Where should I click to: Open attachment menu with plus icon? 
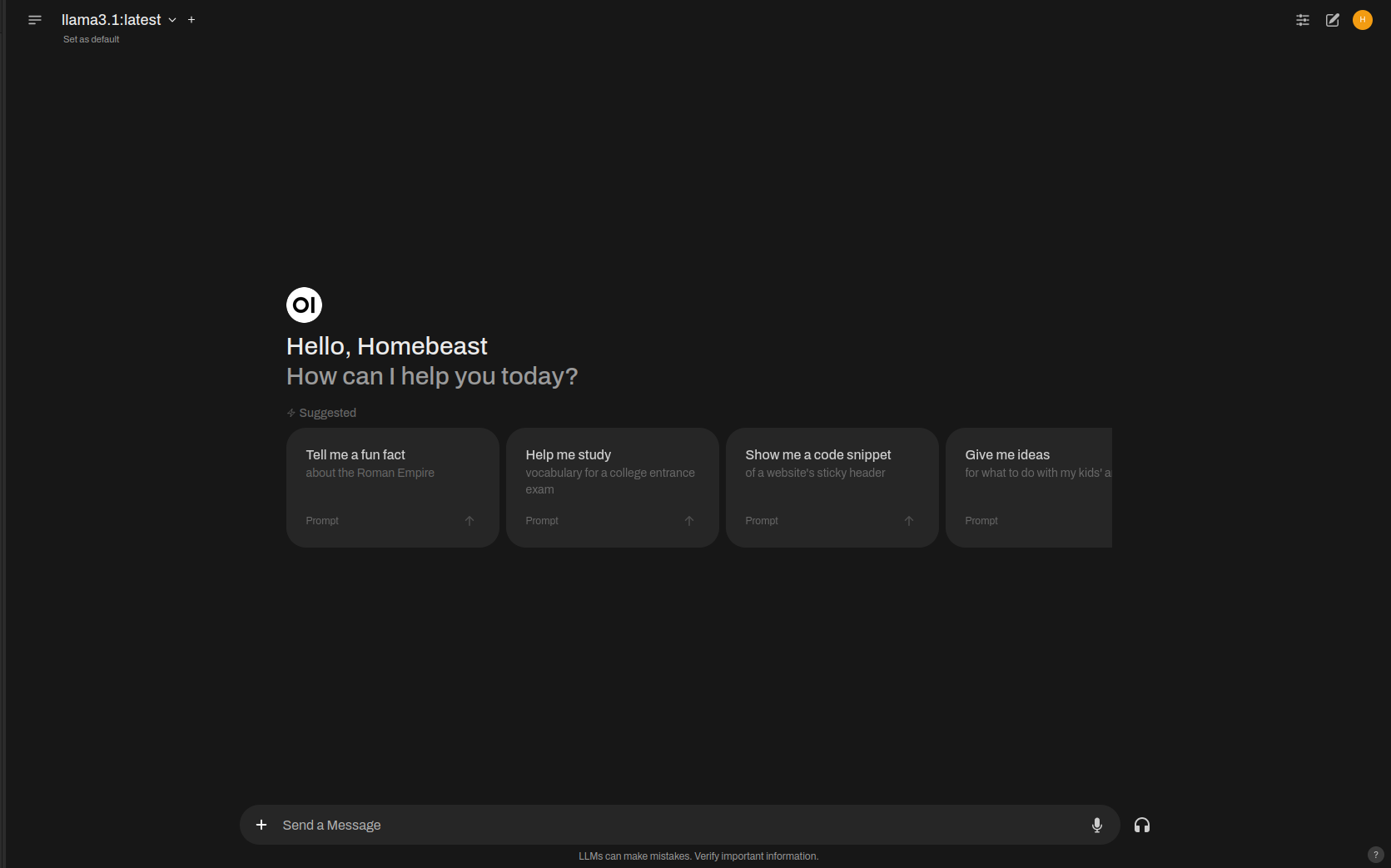click(261, 825)
